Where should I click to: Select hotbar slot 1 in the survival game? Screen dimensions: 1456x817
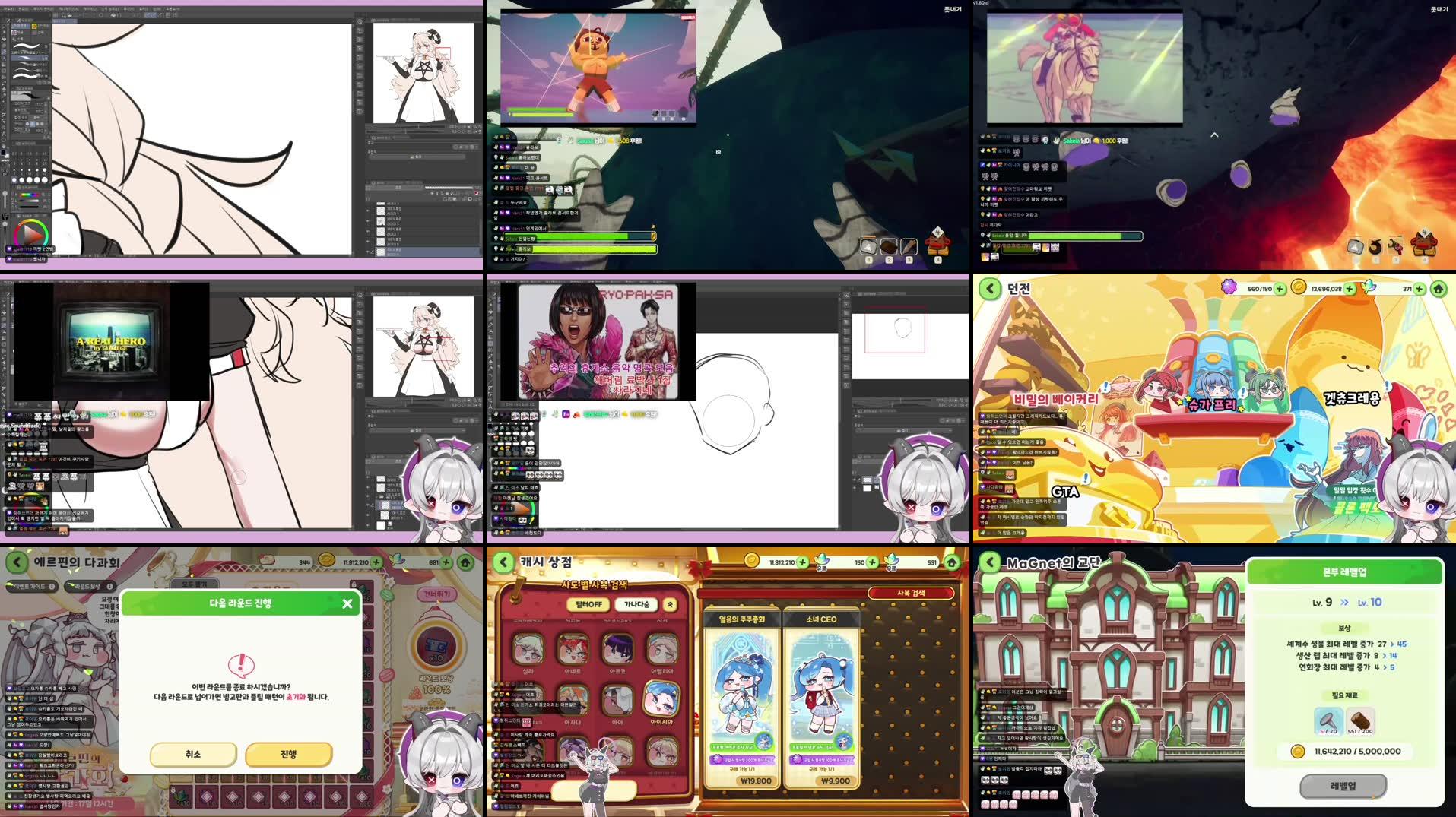(869, 247)
